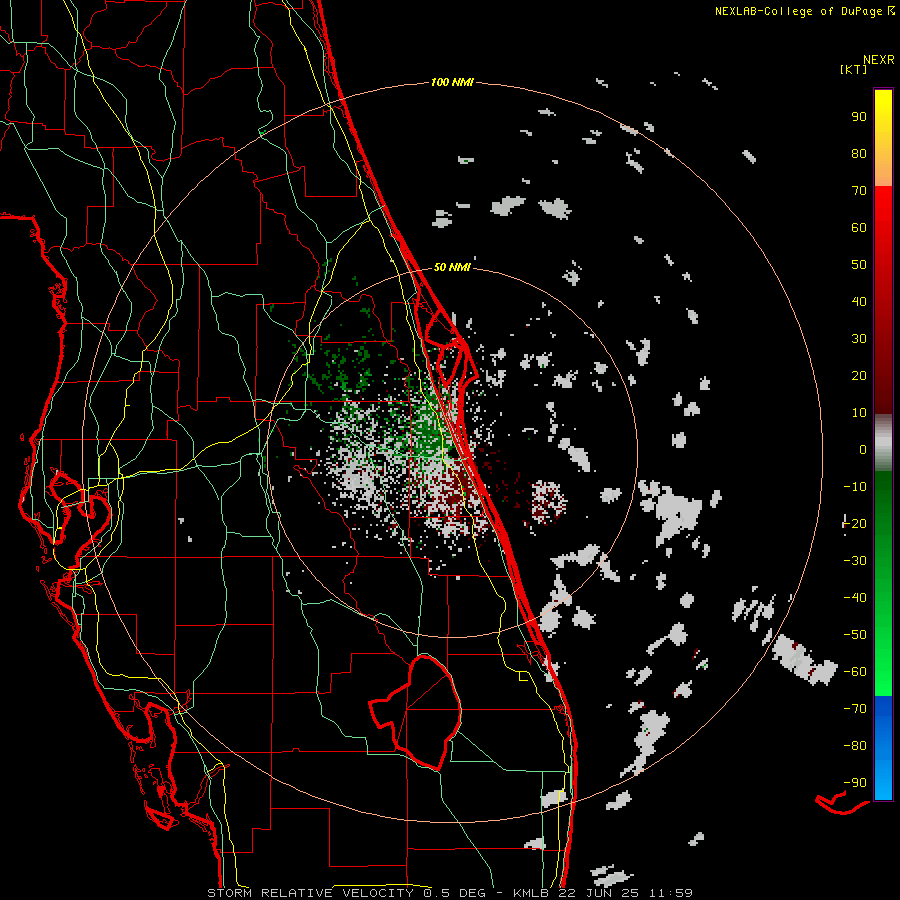Click the 30 value on velocity scale
The image size is (900, 900).
[859, 339]
